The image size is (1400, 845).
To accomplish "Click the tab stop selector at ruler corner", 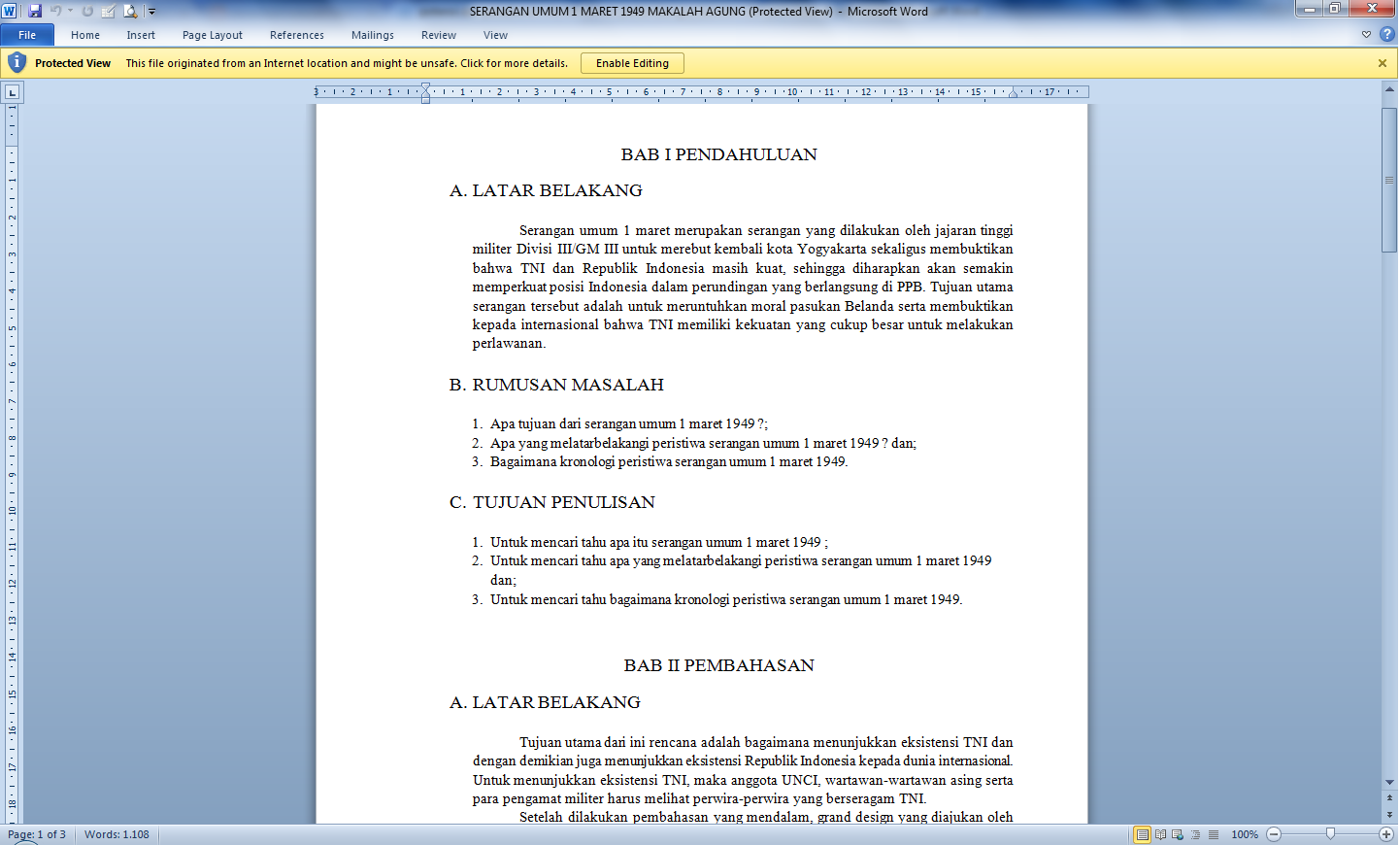I will (12, 92).
